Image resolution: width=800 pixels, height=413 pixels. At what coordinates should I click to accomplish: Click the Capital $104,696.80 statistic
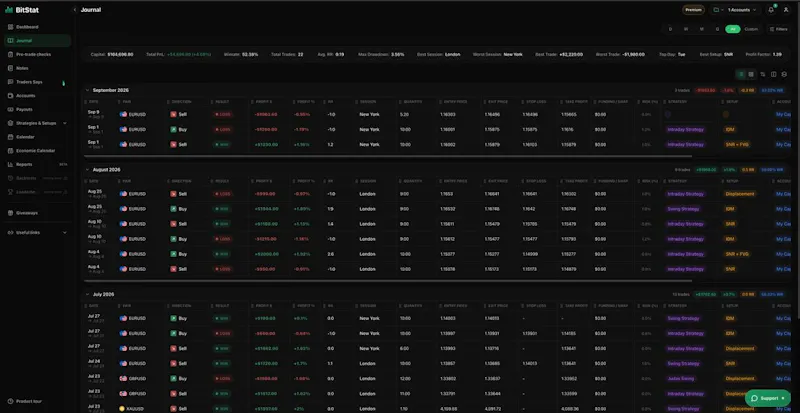pos(112,54)
